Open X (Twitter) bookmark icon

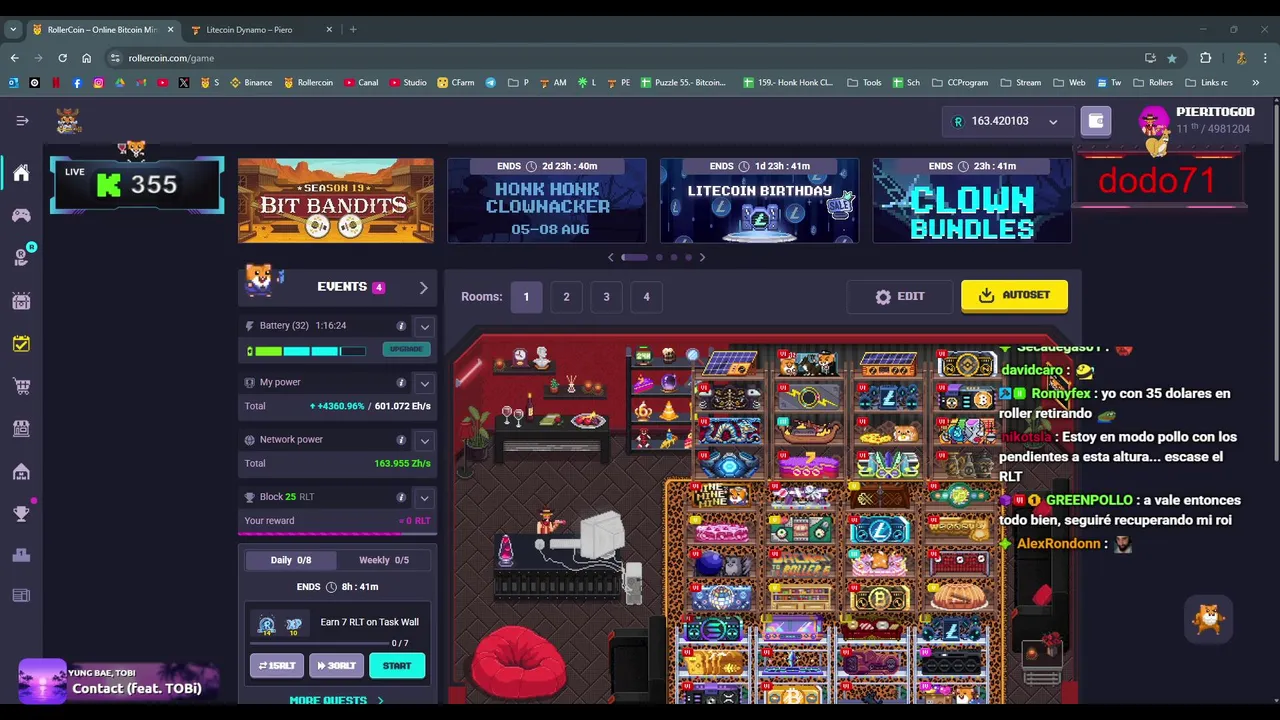184,83
